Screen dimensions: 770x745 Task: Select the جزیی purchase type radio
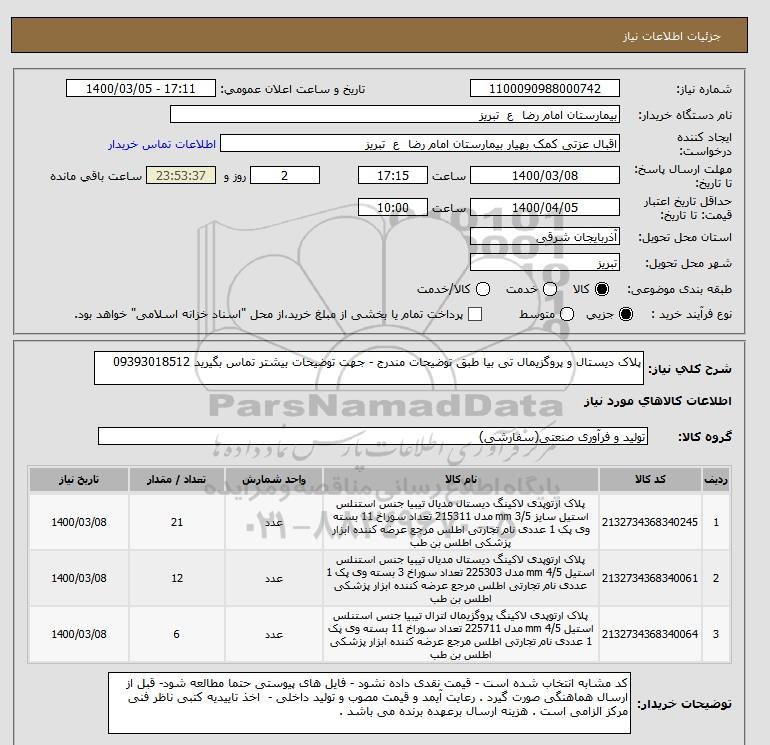(626, 314)
